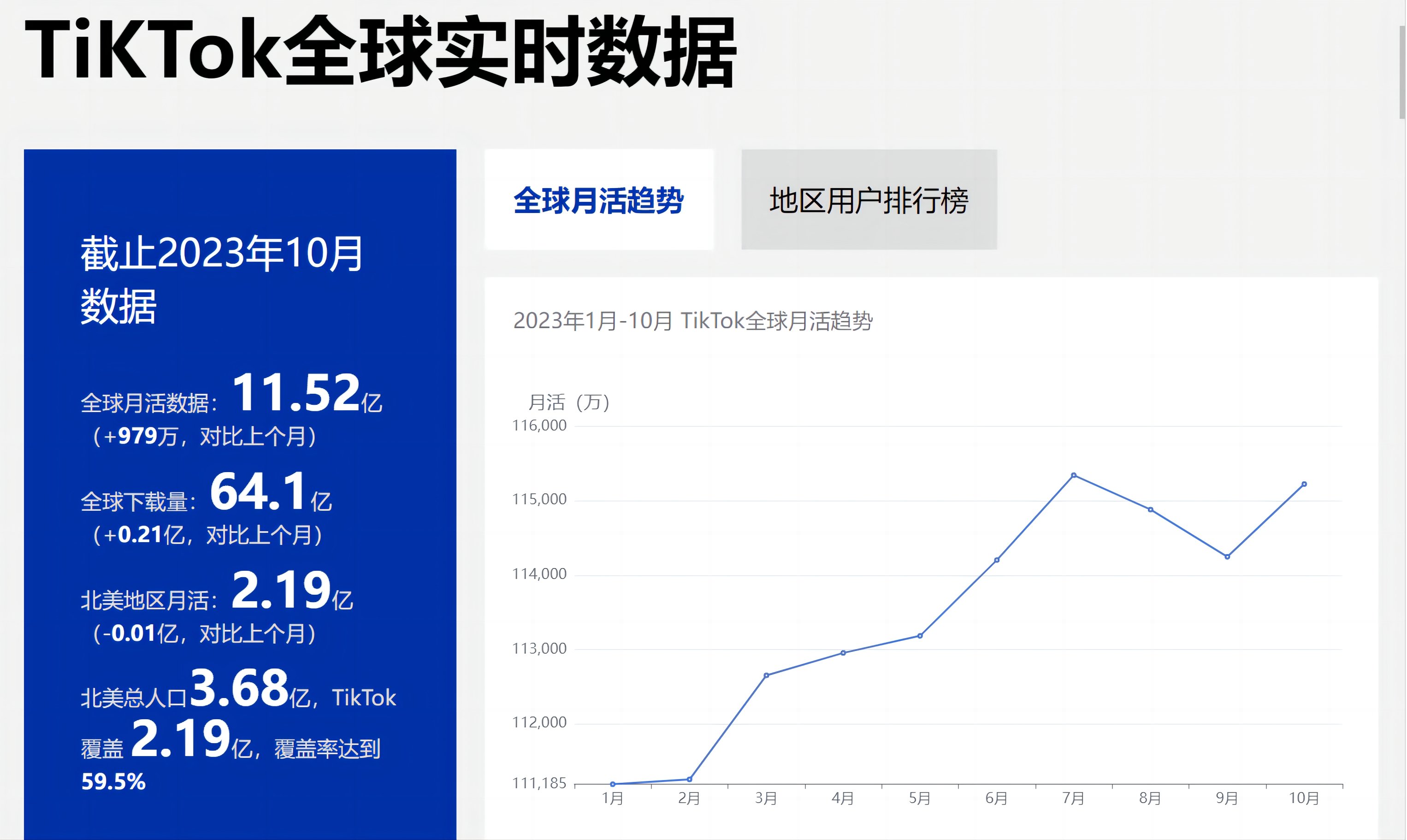Select the 9月 dip data point
The image size is (1407, 840).
[1227, 556]
